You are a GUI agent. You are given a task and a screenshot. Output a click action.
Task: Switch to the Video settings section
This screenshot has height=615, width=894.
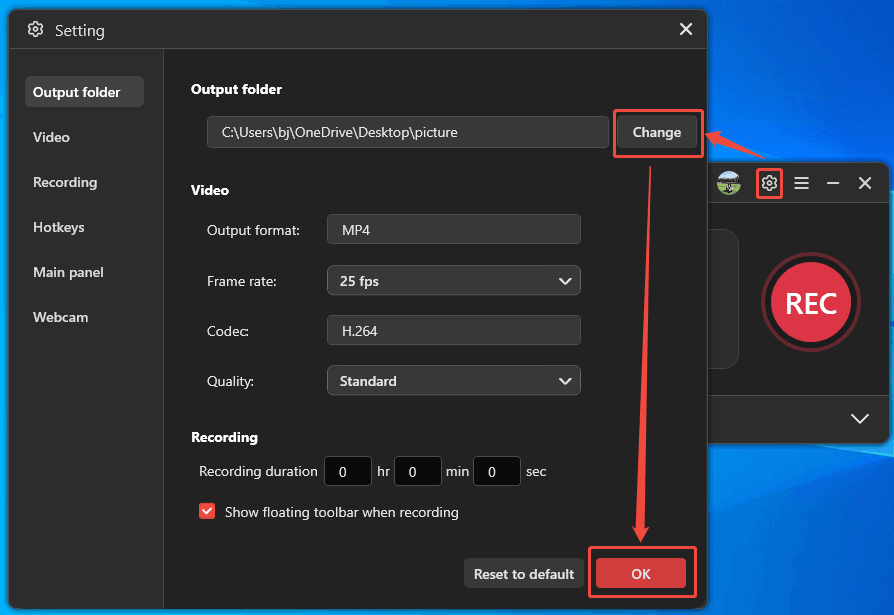51,137
